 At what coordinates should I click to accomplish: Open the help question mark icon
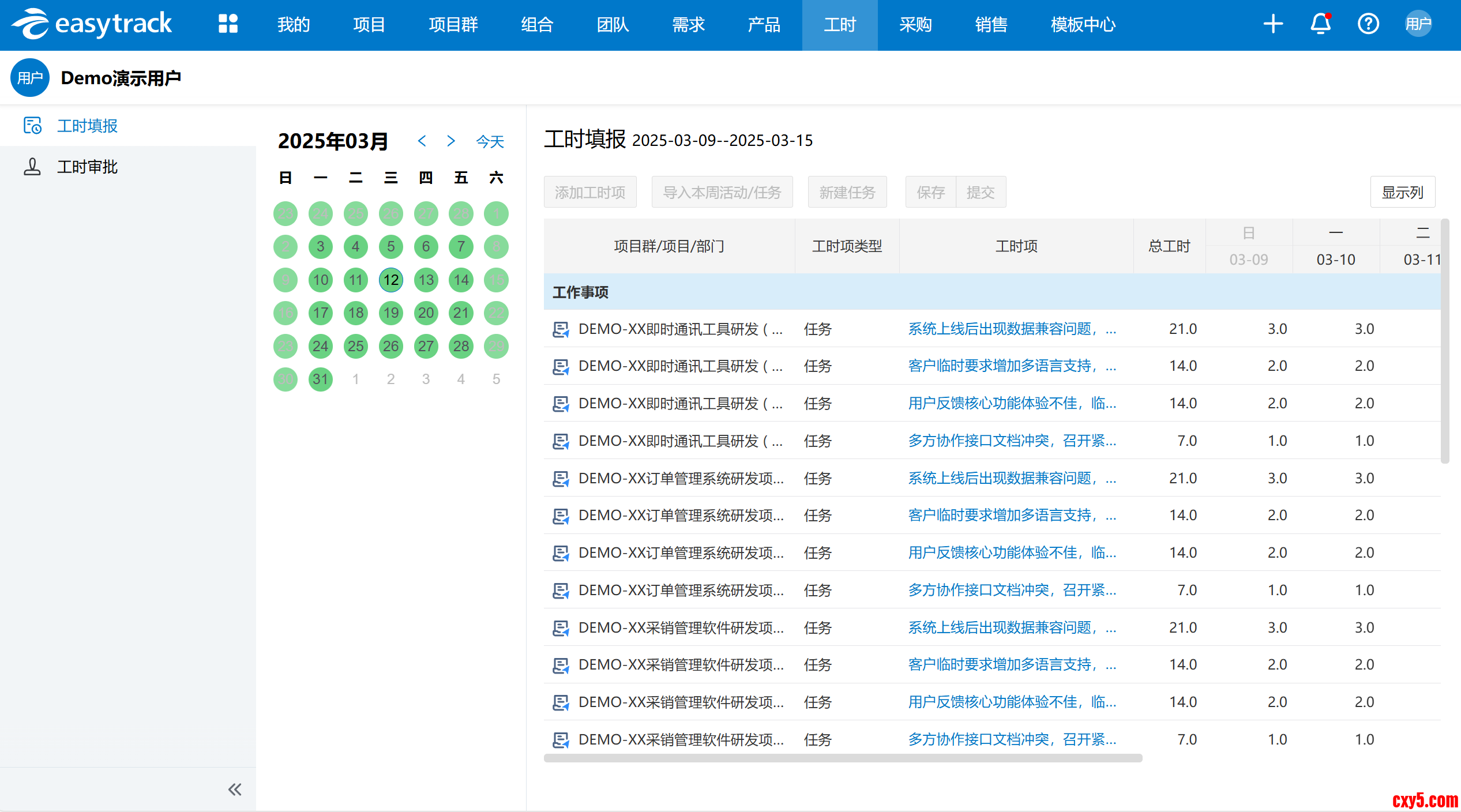[x=1368, y=24]
